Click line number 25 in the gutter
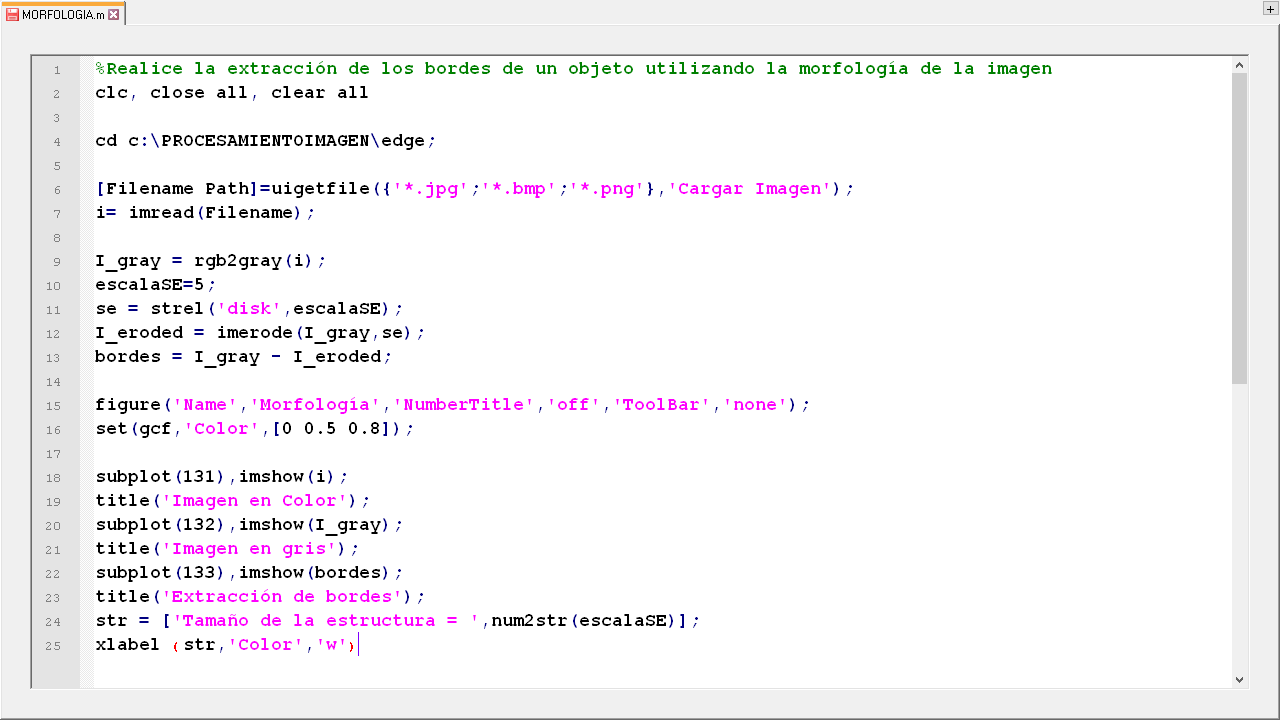 click(x=55, y=646)
